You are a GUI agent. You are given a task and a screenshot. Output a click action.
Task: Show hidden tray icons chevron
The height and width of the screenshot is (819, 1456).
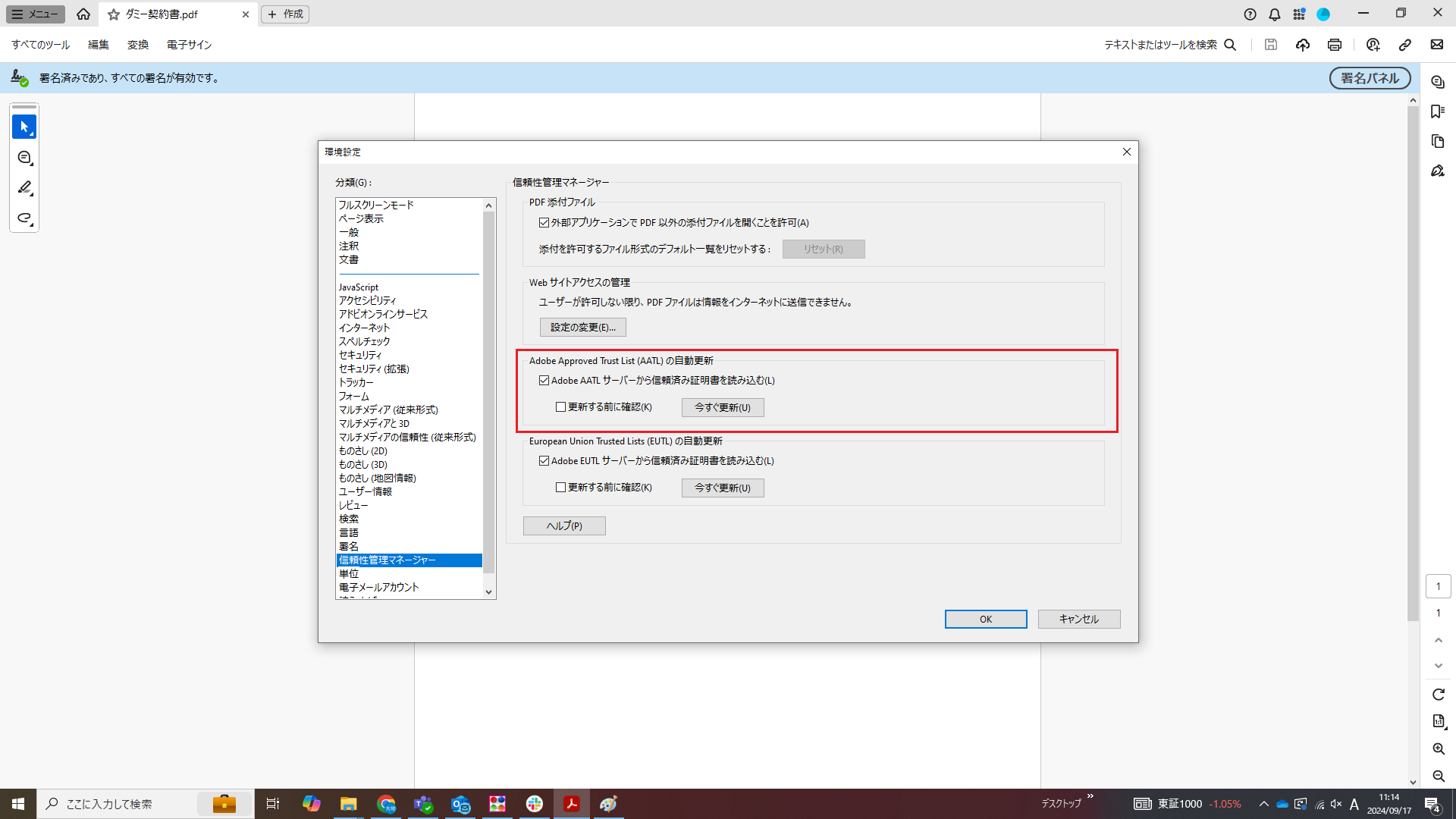(x=1263, y=804)
